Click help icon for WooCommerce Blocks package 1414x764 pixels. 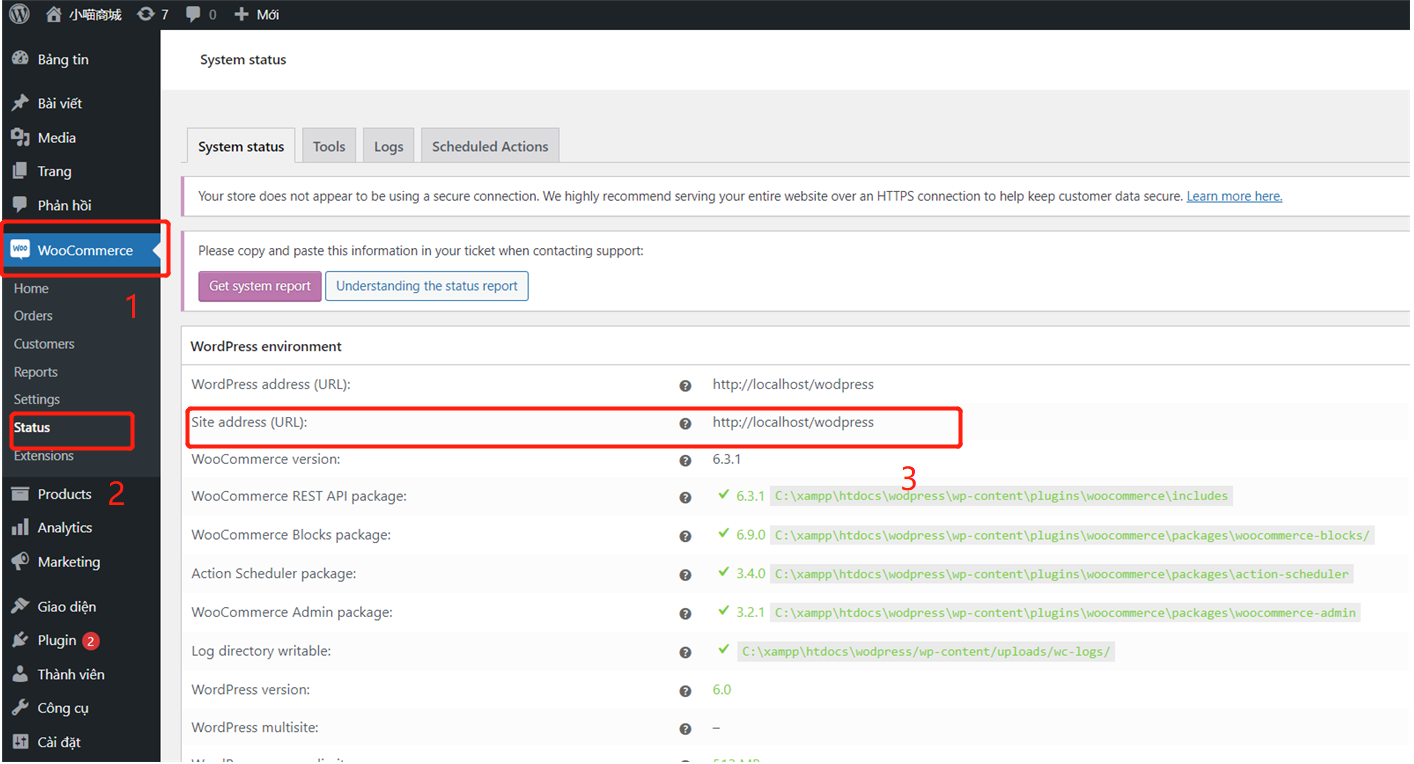[x=685, y=536]
